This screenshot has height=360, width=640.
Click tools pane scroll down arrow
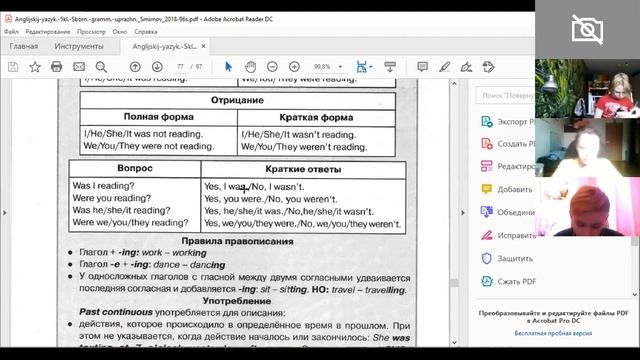pos(635,294)
